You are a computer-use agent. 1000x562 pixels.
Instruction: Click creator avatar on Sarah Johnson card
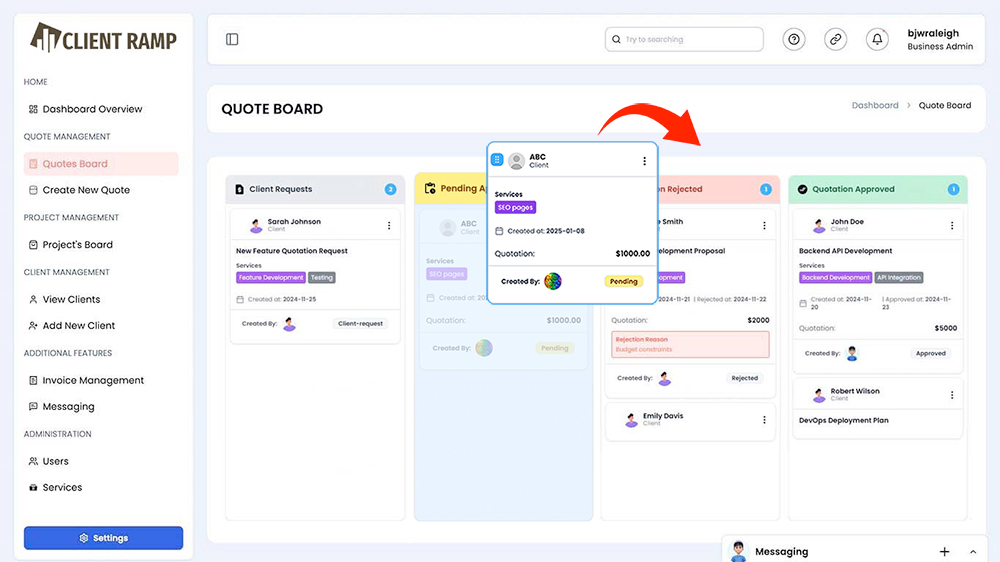click(290, 324)
